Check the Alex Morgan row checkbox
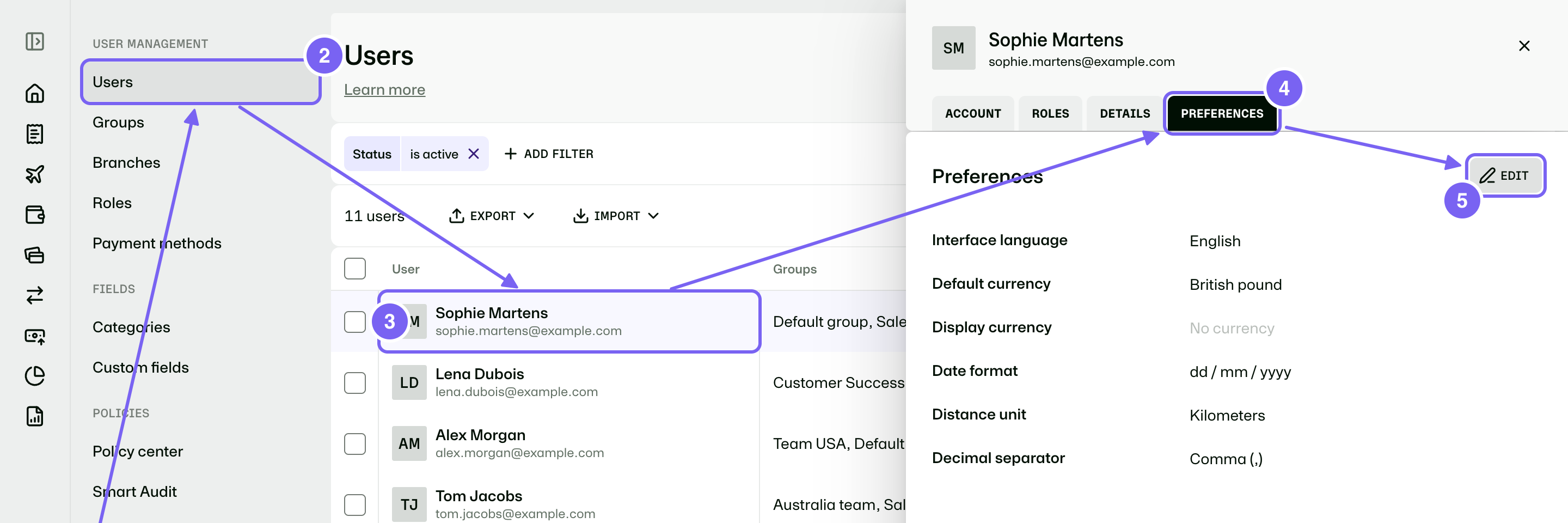Viewport: 1568px width, 523px height. coord(355,443)
